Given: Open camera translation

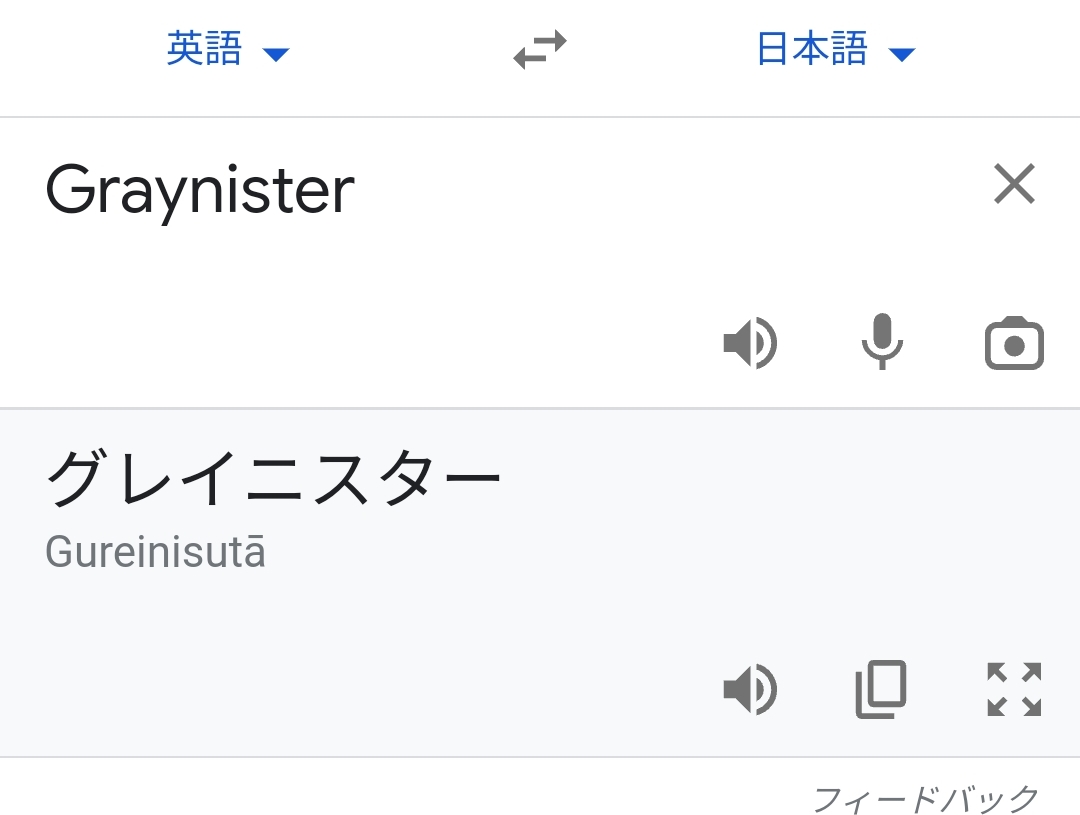Looking at the screenshot, I should [1014, 344].
